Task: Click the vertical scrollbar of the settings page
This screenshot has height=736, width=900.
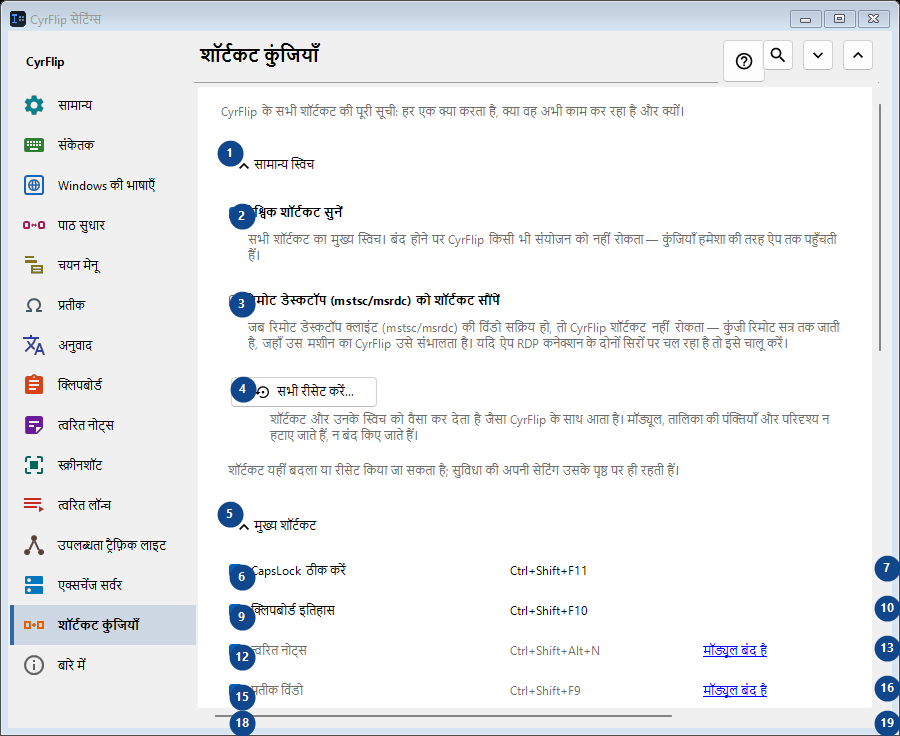Action: click(880, 227)
